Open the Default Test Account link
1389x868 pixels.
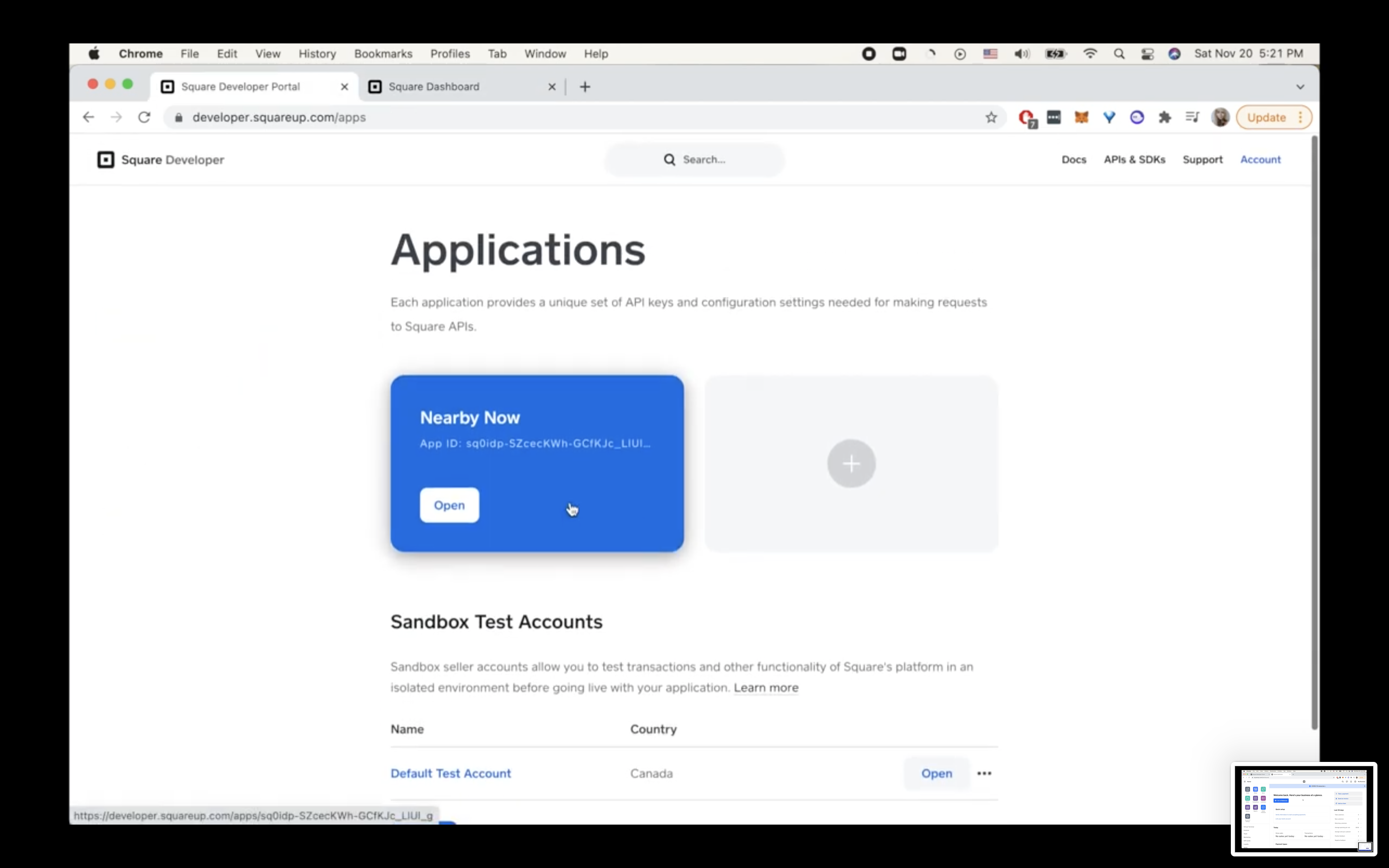[450, 773]
